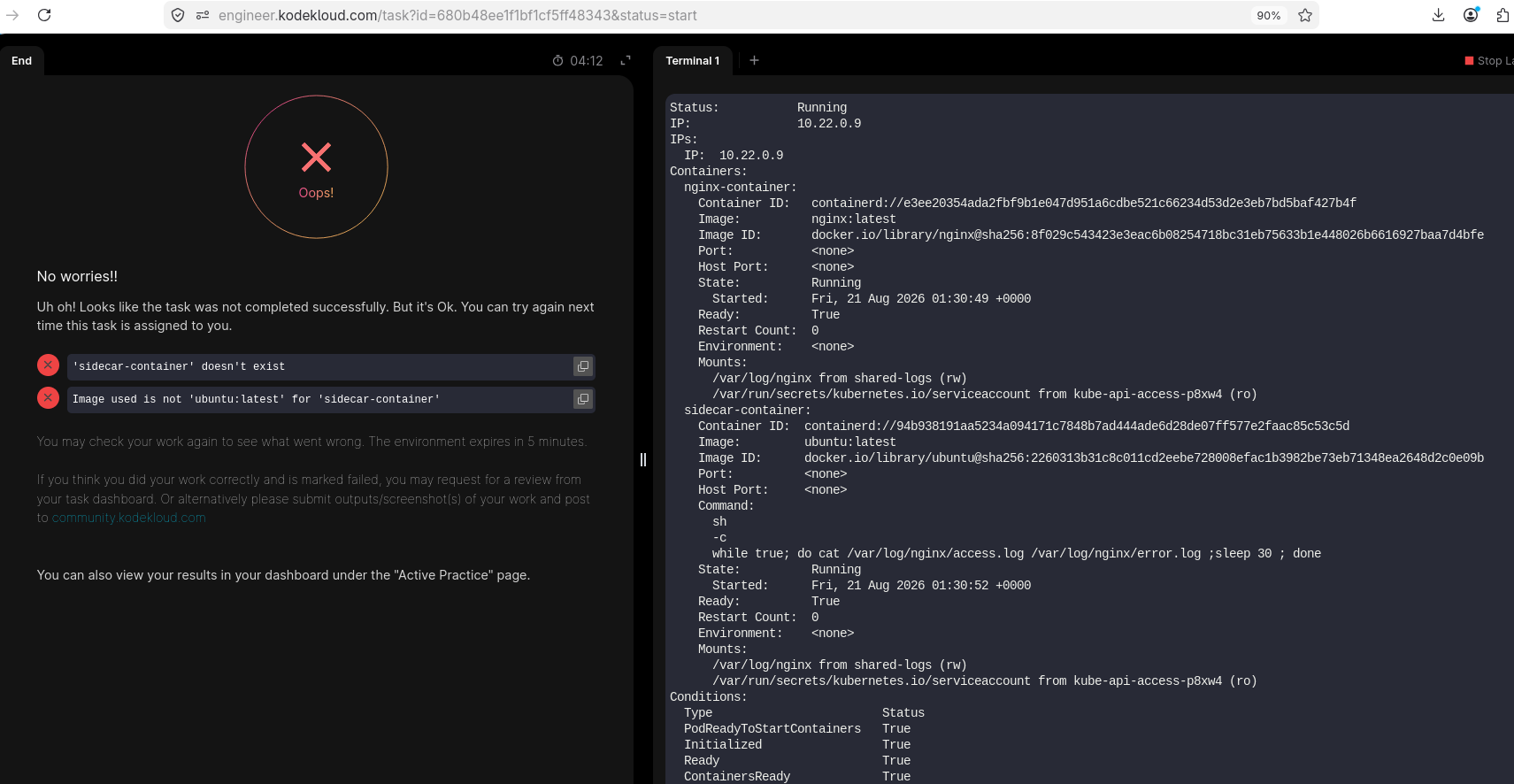Click the "environment expires in 5 minutes" sentence

pos(477,442)
